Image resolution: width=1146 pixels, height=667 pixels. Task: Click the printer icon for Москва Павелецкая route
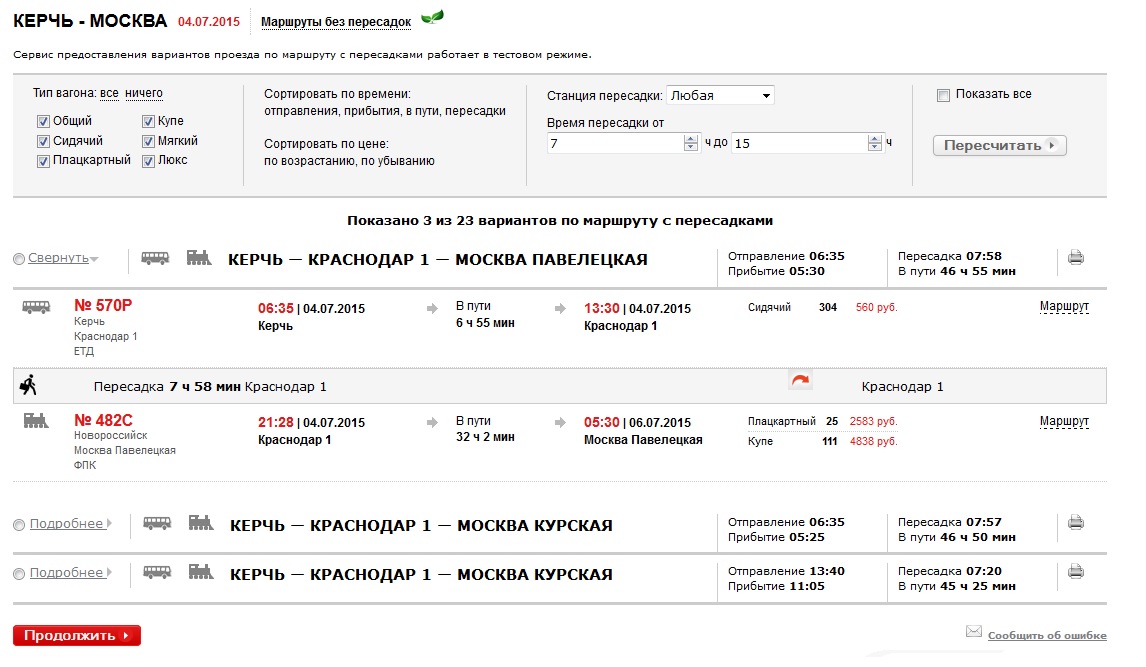point(1075,258)
